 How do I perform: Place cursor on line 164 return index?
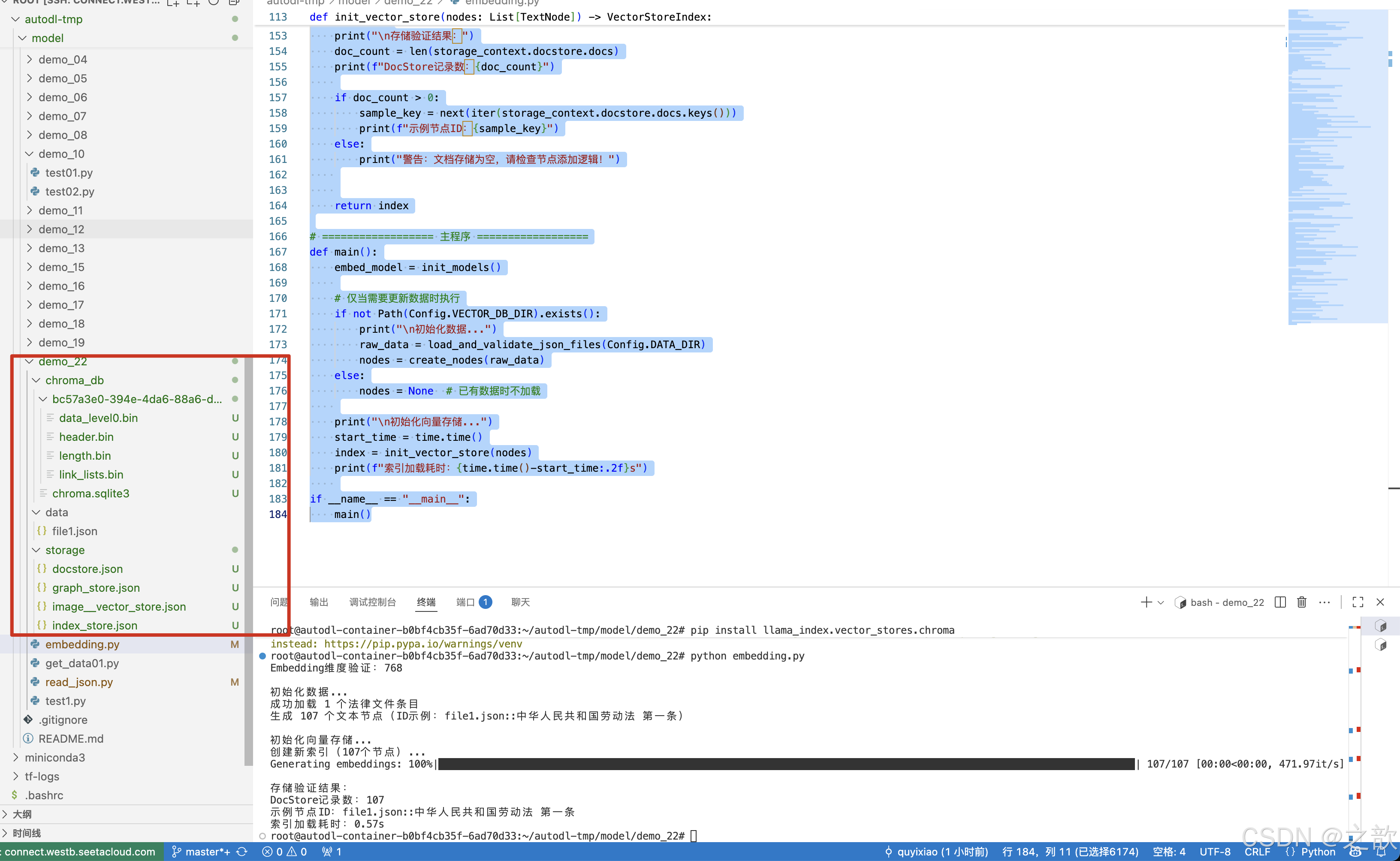tap(371, 205)
